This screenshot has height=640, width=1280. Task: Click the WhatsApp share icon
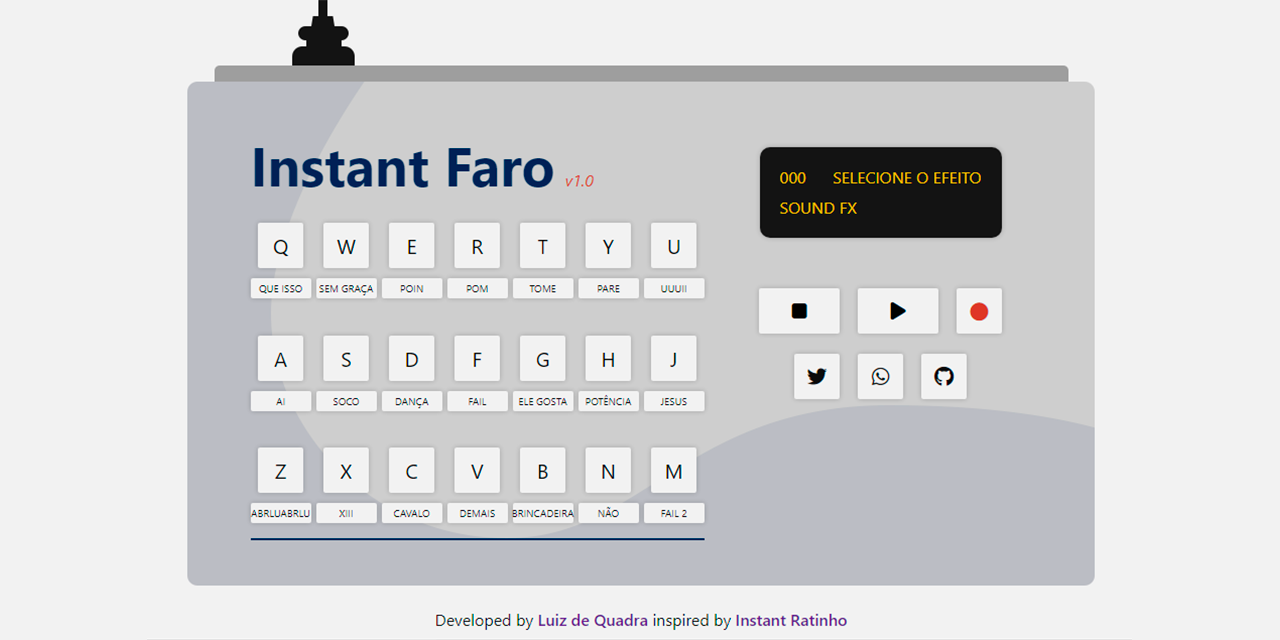880,376
